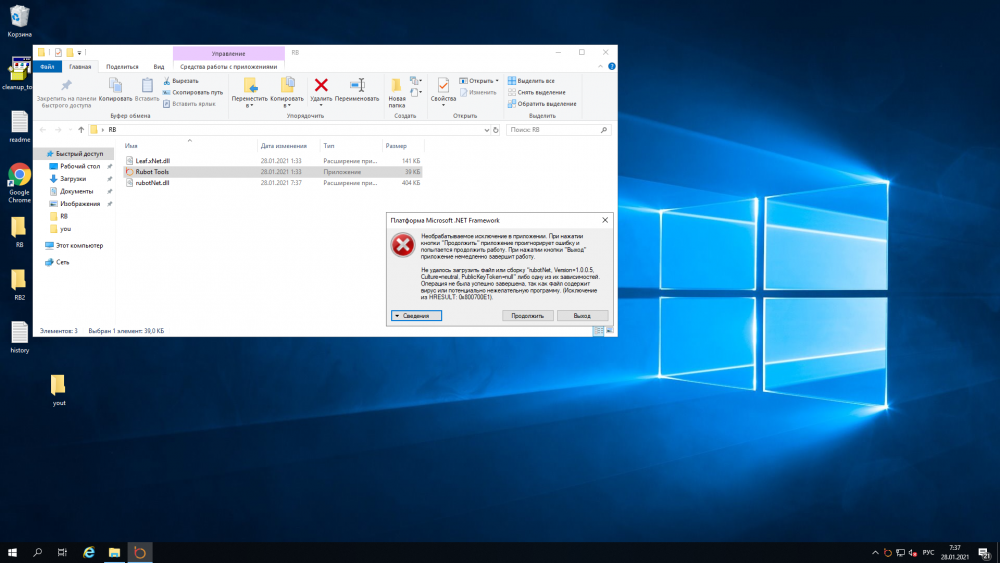
Task: Expand the Сведения (Details) section in error dialog
Action: 415,315
